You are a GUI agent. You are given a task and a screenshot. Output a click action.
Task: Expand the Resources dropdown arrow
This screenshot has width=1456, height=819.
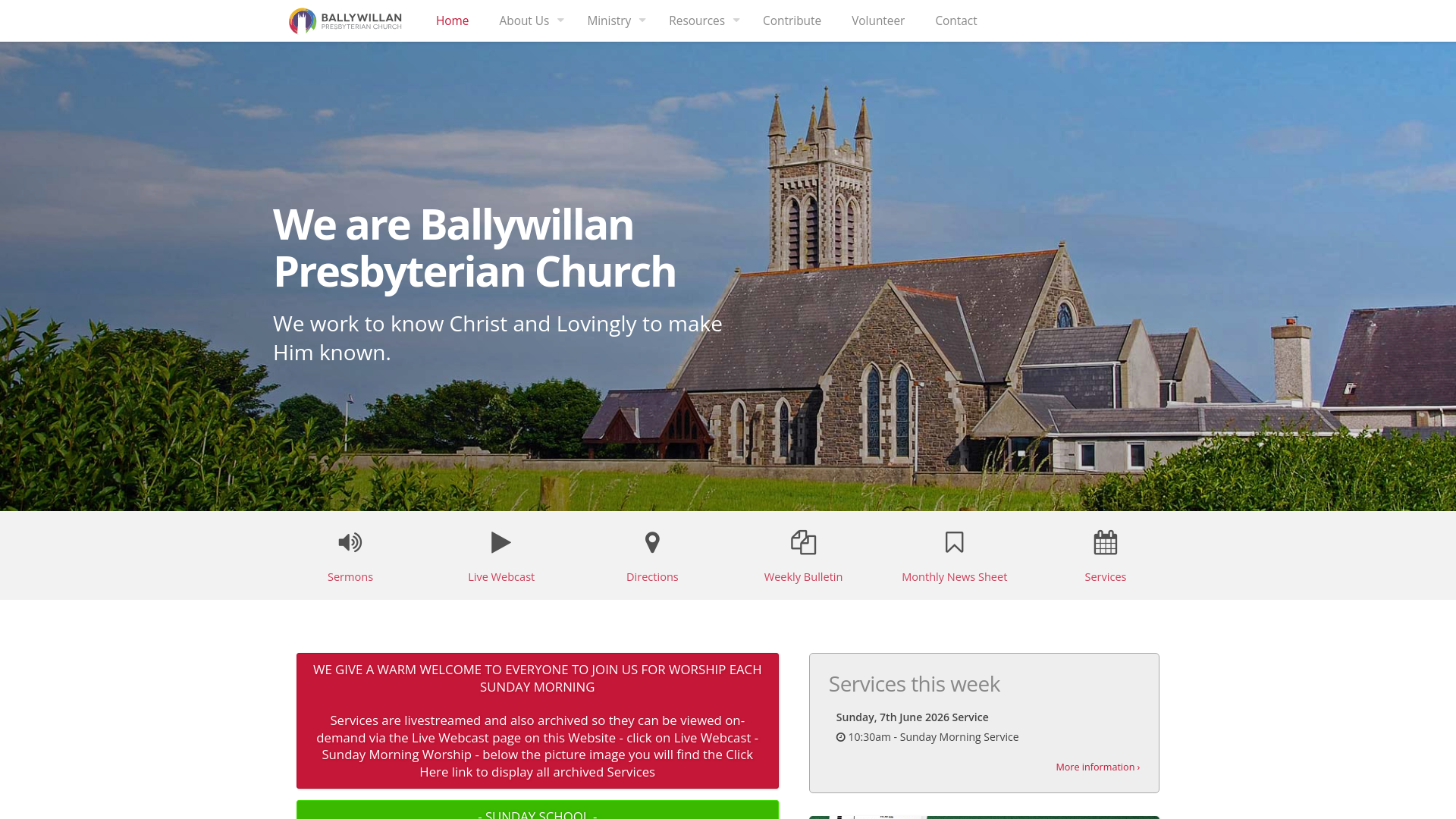736,20
